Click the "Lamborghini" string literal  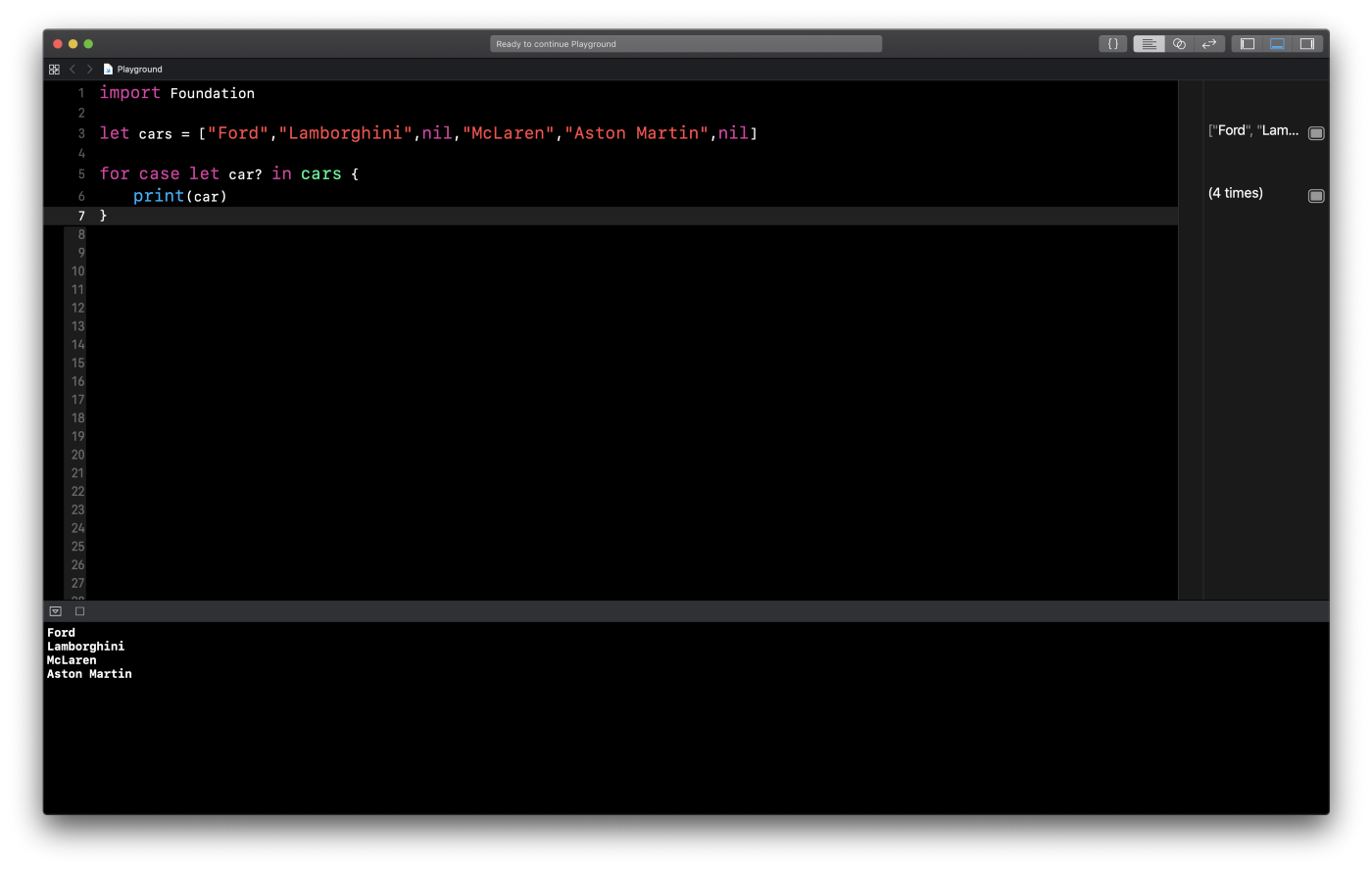(x=346, y=133)
